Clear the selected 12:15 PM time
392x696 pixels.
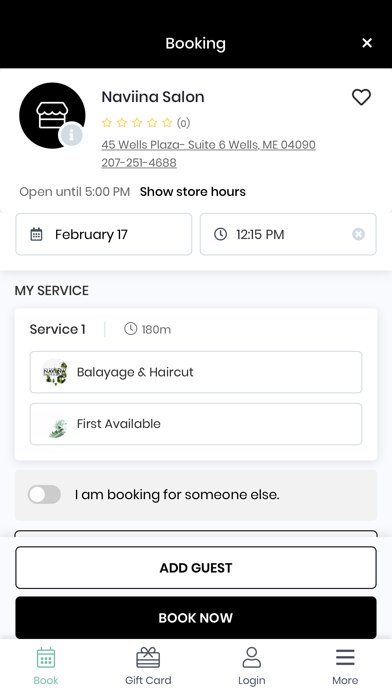coord(358,234)
